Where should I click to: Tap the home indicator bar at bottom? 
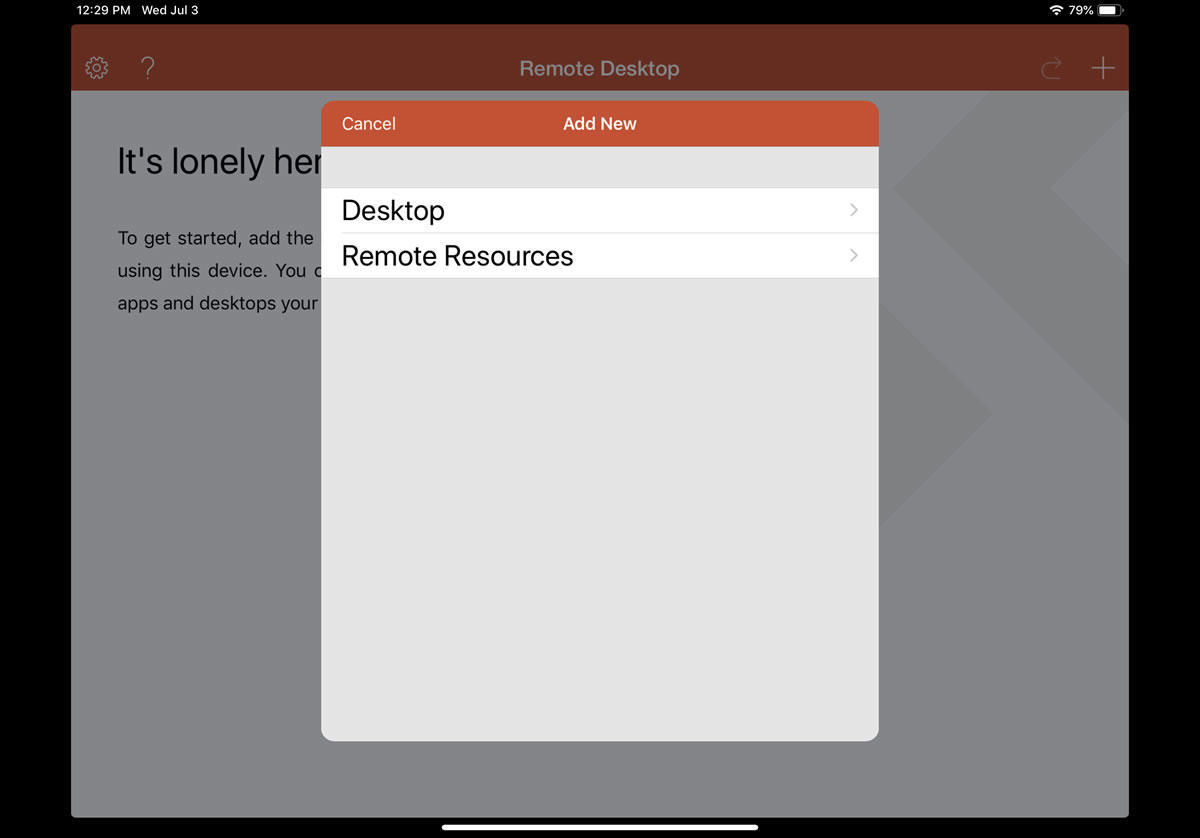point(599,826)
